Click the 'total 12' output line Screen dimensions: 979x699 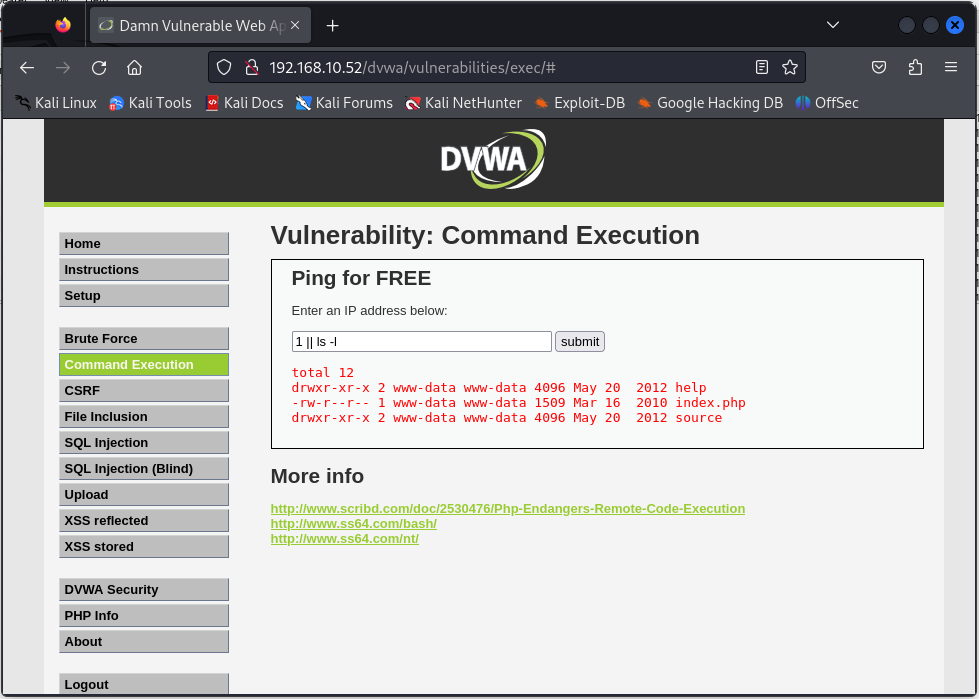323,373
